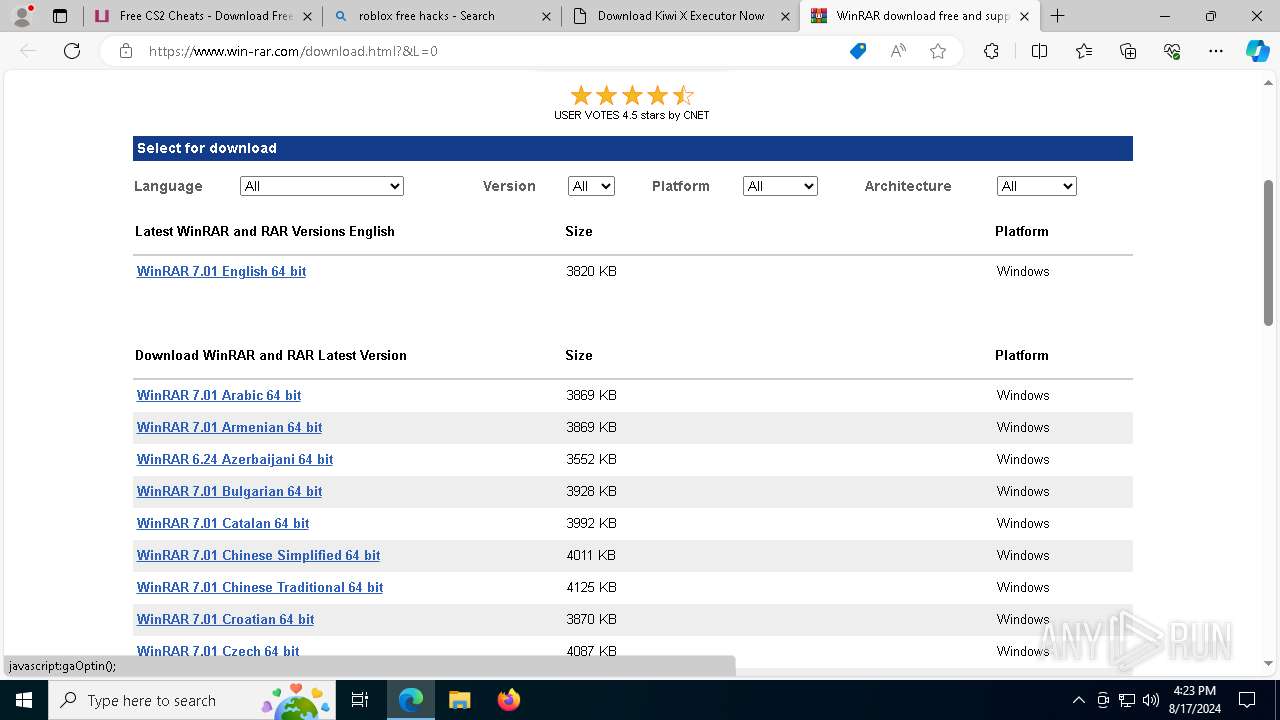This screenshot has height=720, width=1280.
Task: Launch Firefox from the taskbar
Action: click(x=508, y=700)
